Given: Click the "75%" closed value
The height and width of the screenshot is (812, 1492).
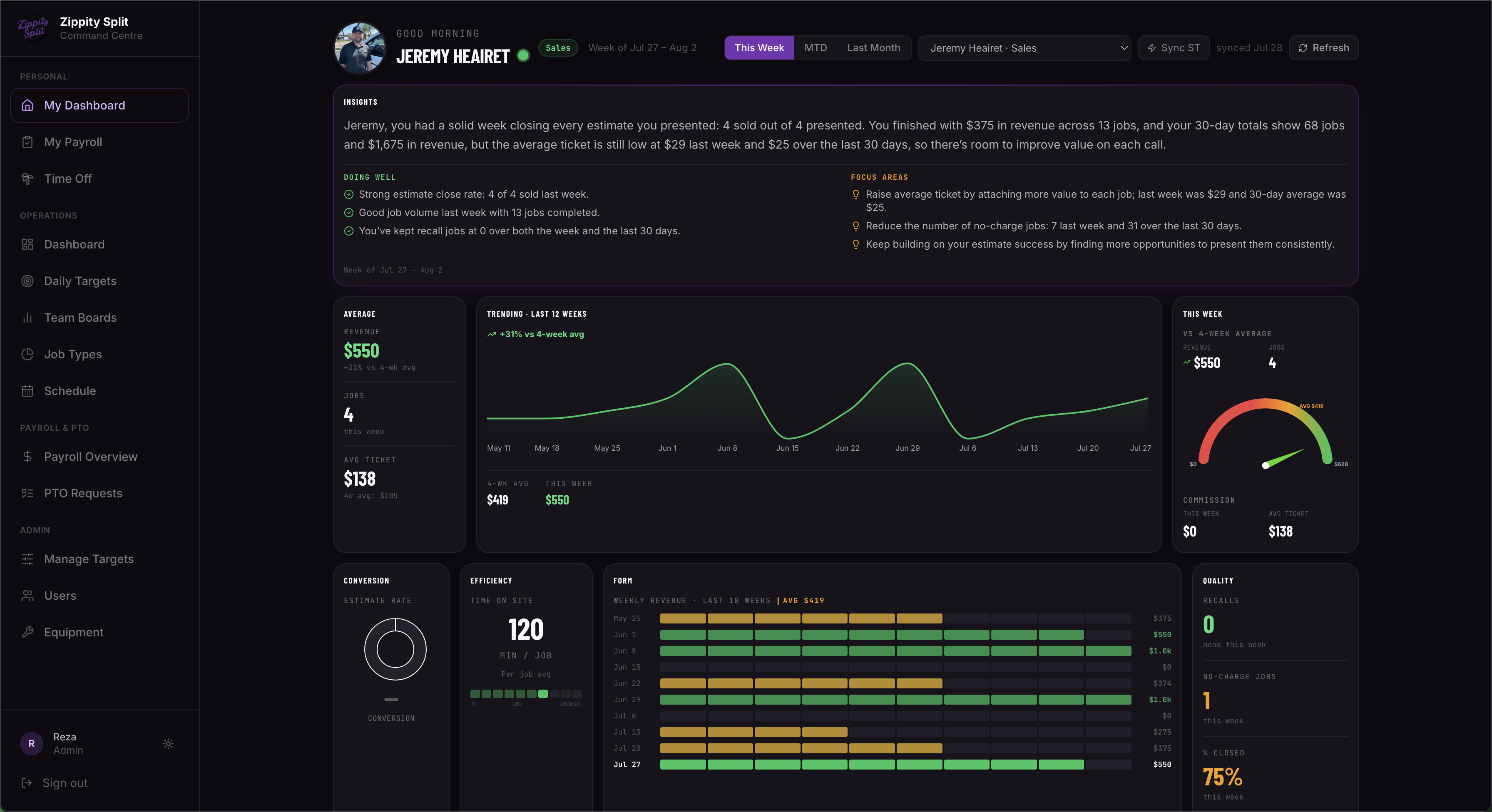Looking at the screenshot, I should point(1222,777).
